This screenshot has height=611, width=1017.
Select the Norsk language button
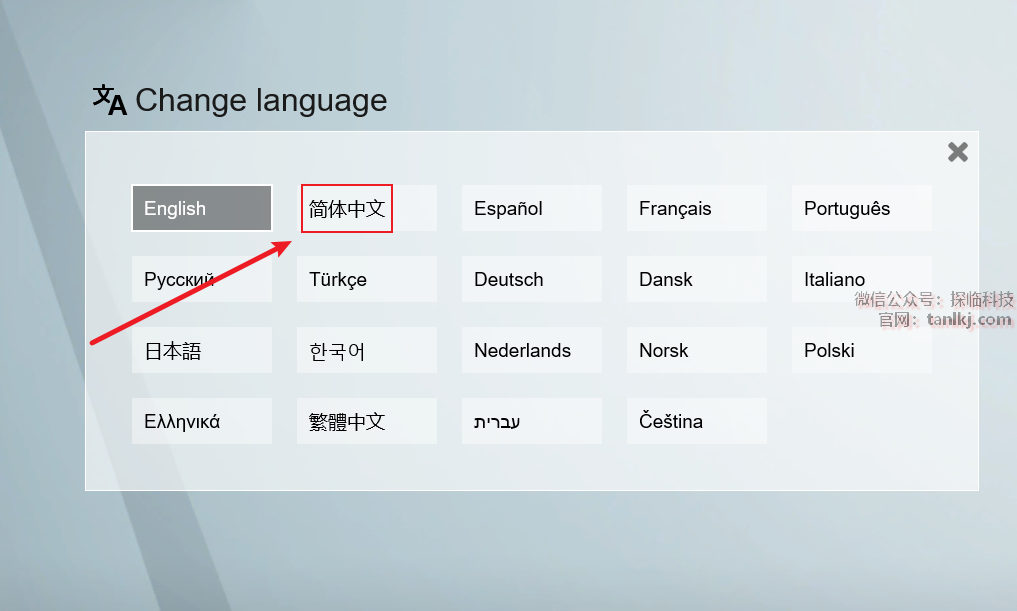tap(696, 350)
